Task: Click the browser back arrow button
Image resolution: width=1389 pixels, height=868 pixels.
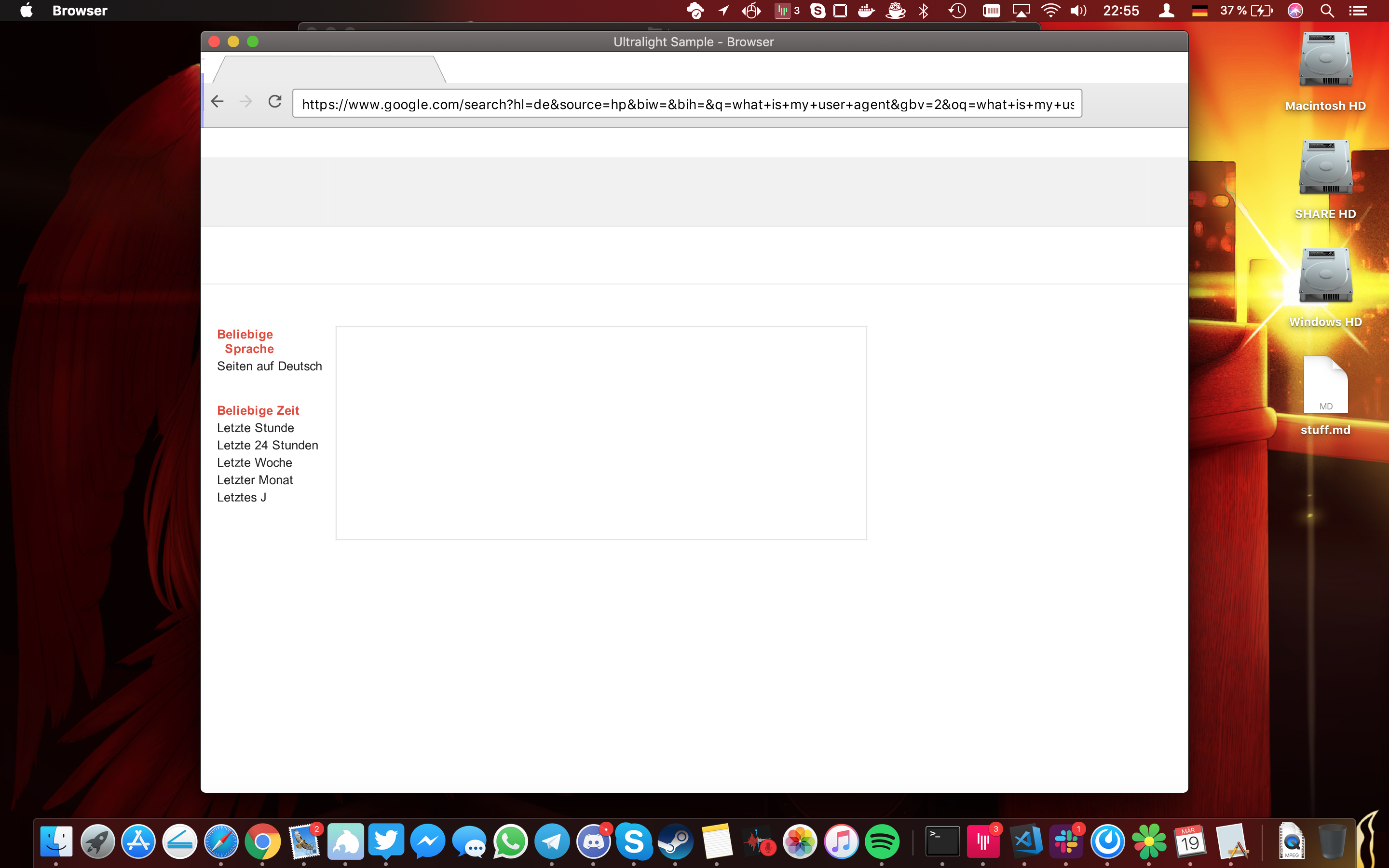Action: pyautogui.click(x=217, y=102)
